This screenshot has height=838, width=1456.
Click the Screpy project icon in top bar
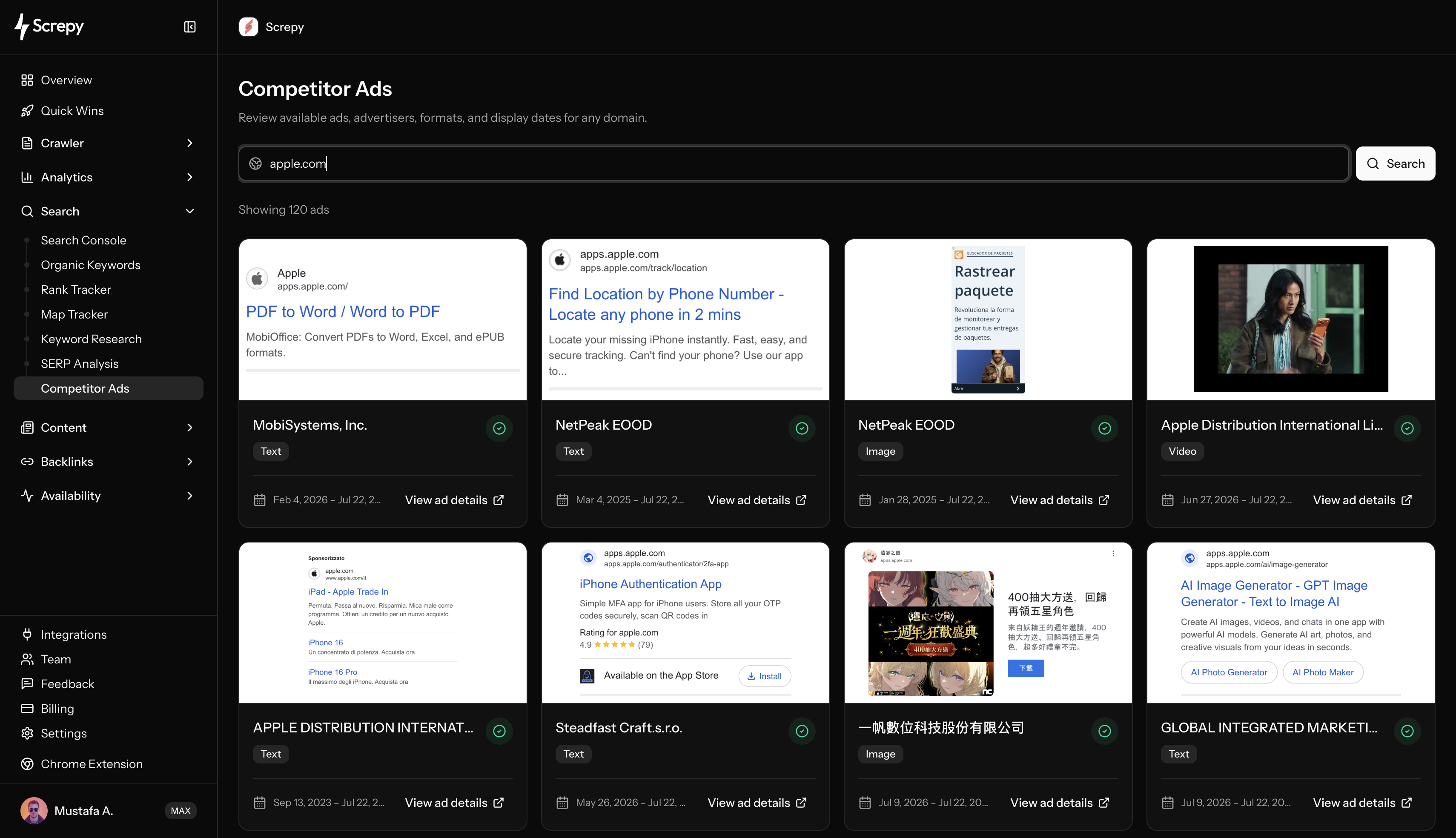(249, 27)
